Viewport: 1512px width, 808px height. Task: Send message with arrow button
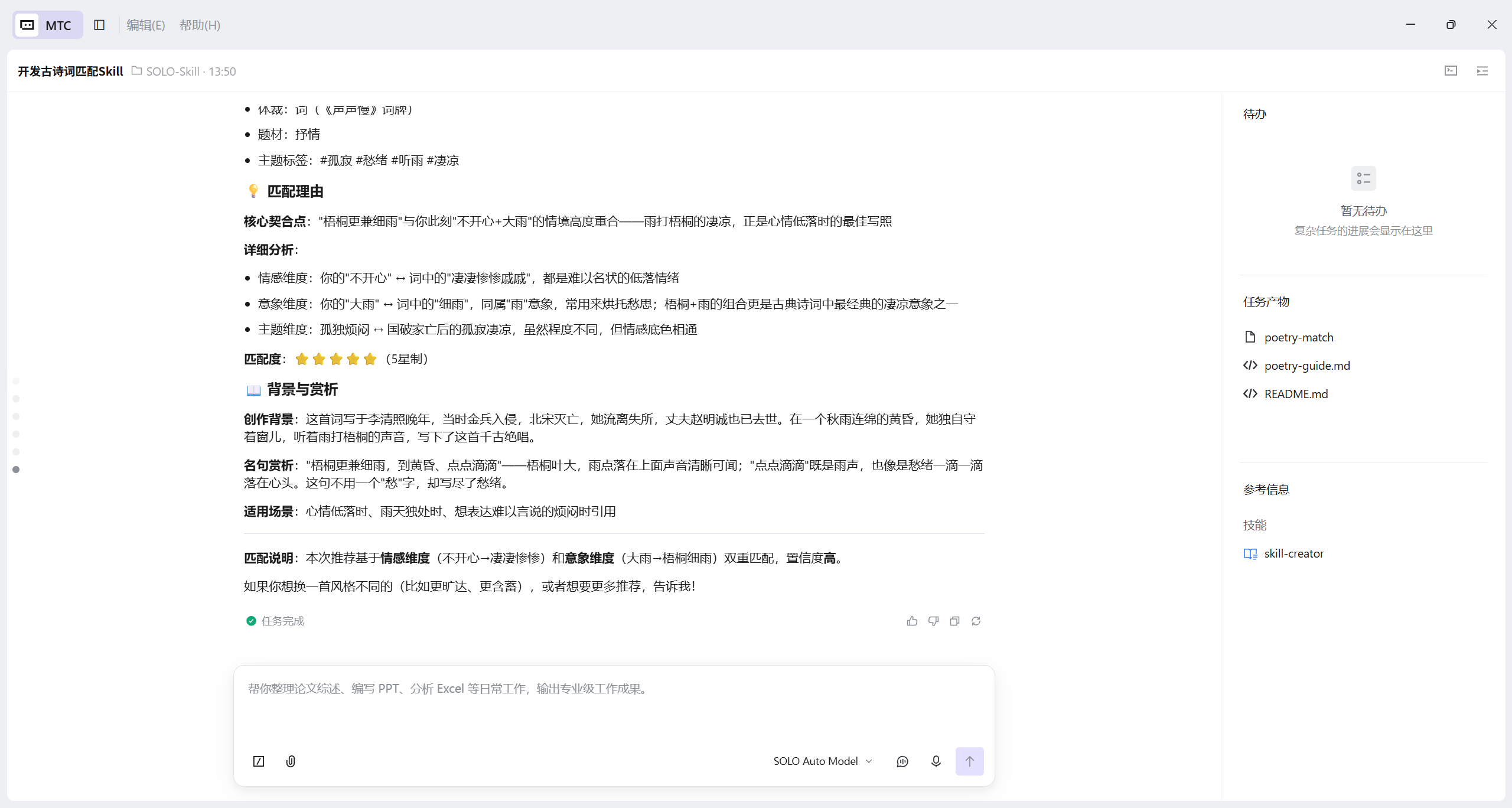[970, 761]
